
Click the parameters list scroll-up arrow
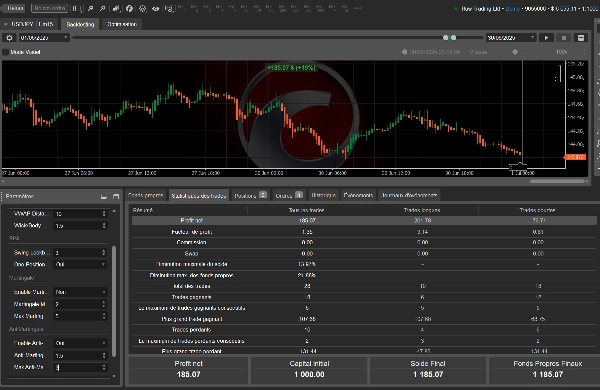tap(114, 211)
